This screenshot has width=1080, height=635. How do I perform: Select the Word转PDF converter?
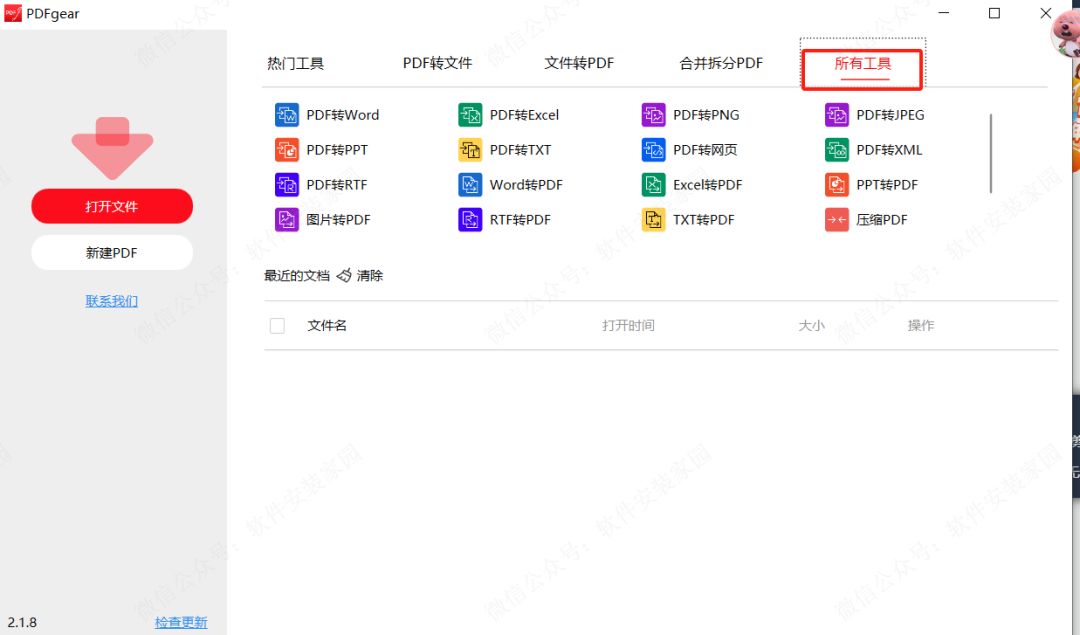[526, 184]
